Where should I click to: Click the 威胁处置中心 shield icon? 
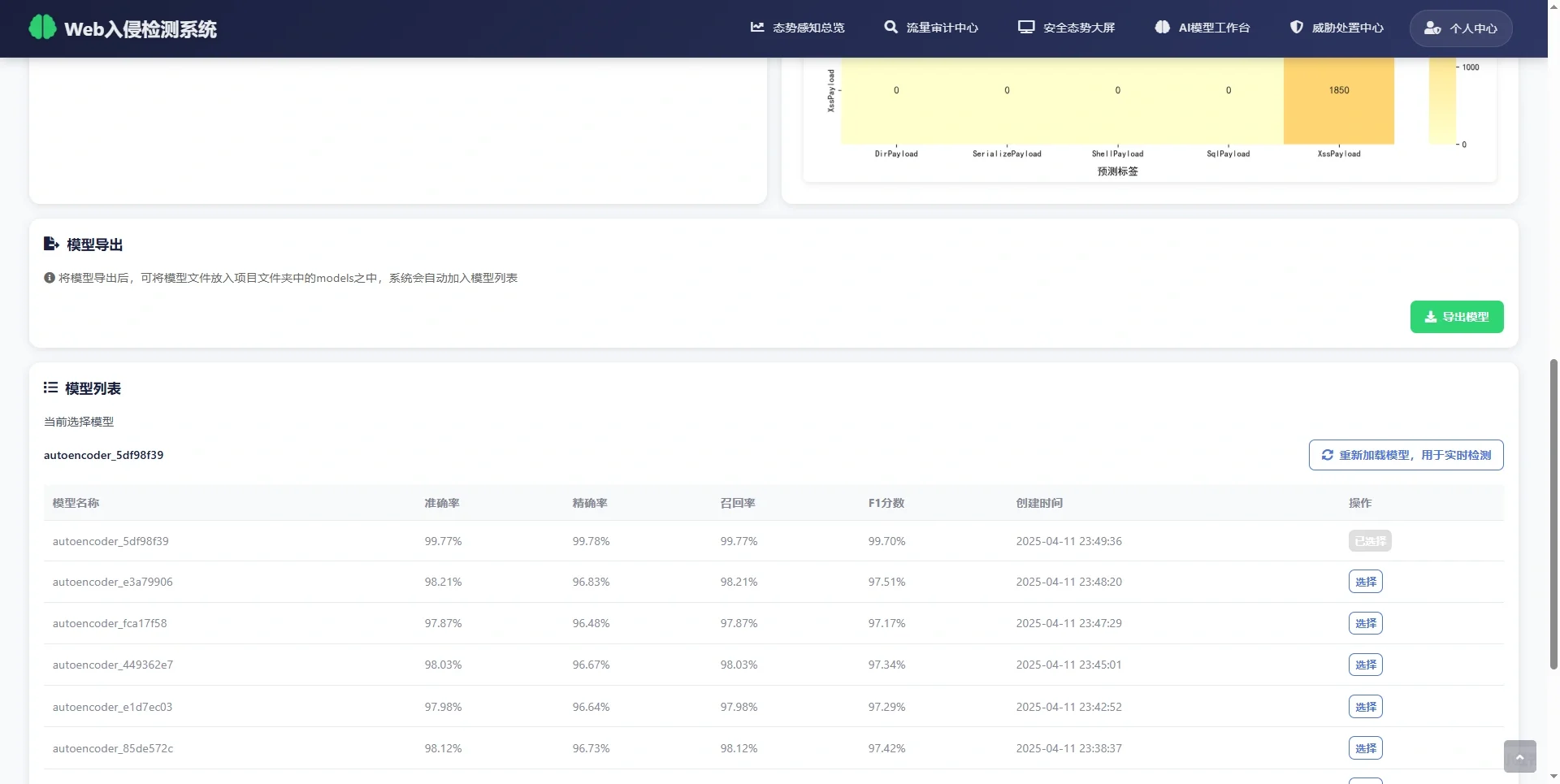coord(1297,28)
